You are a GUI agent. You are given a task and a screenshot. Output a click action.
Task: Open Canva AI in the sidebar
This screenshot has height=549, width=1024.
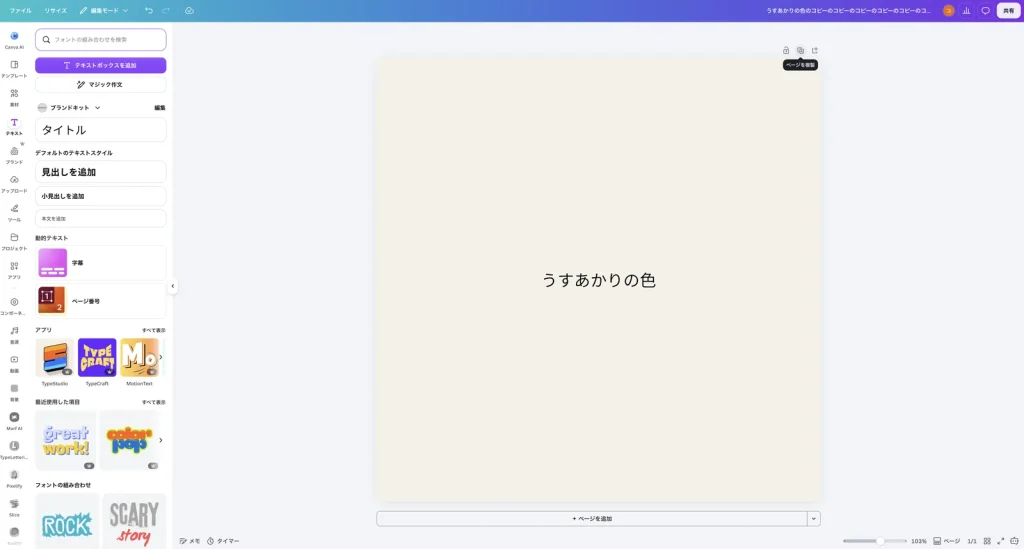pyautogui.click(x=14, y=40)
